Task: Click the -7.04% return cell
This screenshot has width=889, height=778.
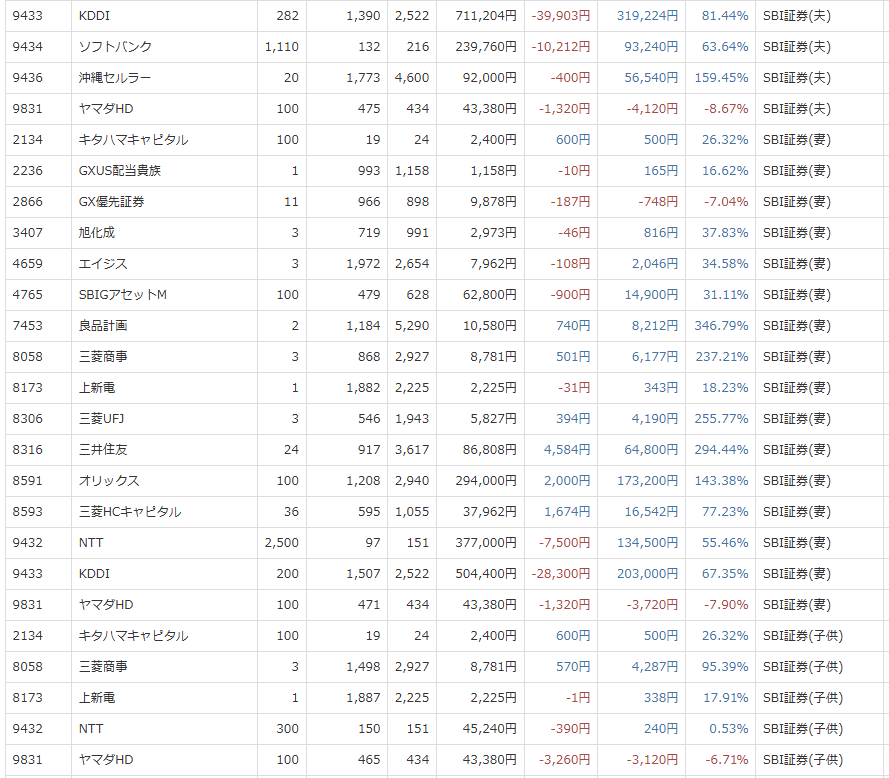Action: click(726, 202)
